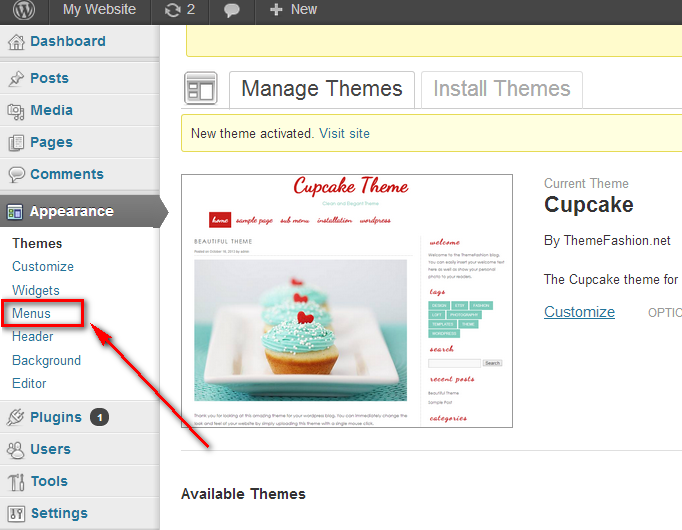Select the Appearance menu heading
Screen dimensions: 682x530
71,211
